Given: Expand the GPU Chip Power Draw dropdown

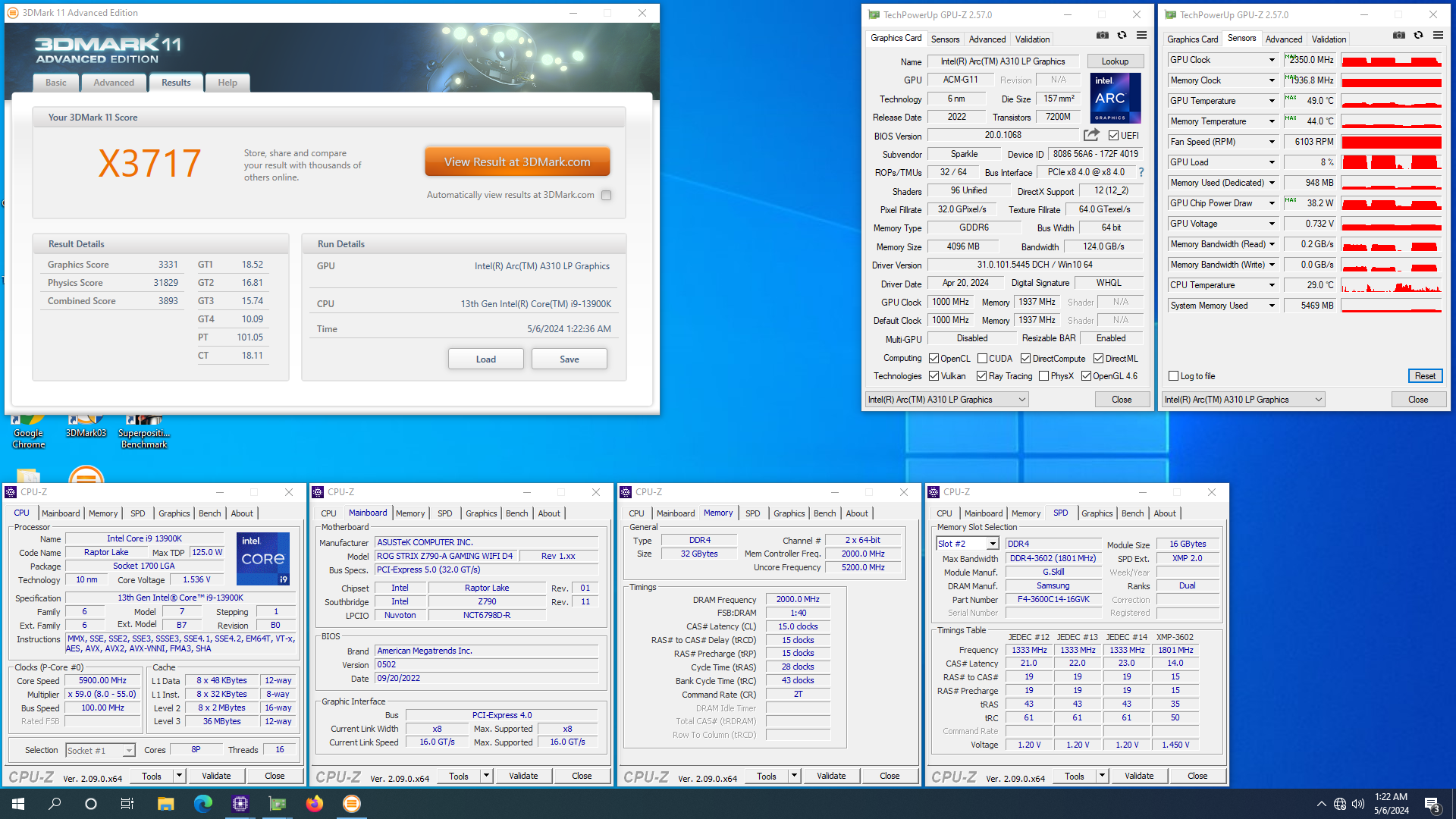Looking at the screenshot, I should (1272, 203).
